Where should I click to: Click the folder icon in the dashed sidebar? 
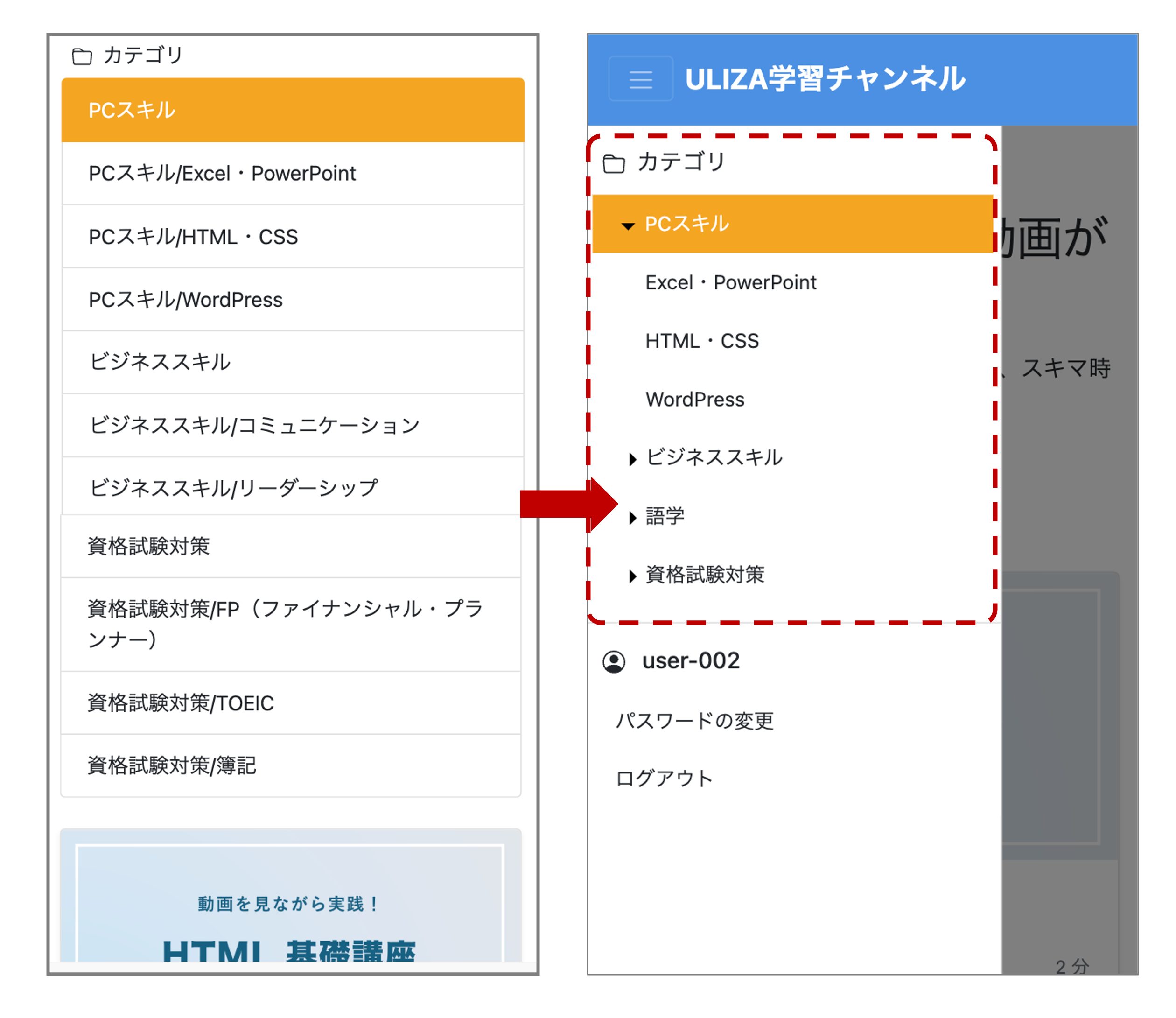[x=613, y=164]
